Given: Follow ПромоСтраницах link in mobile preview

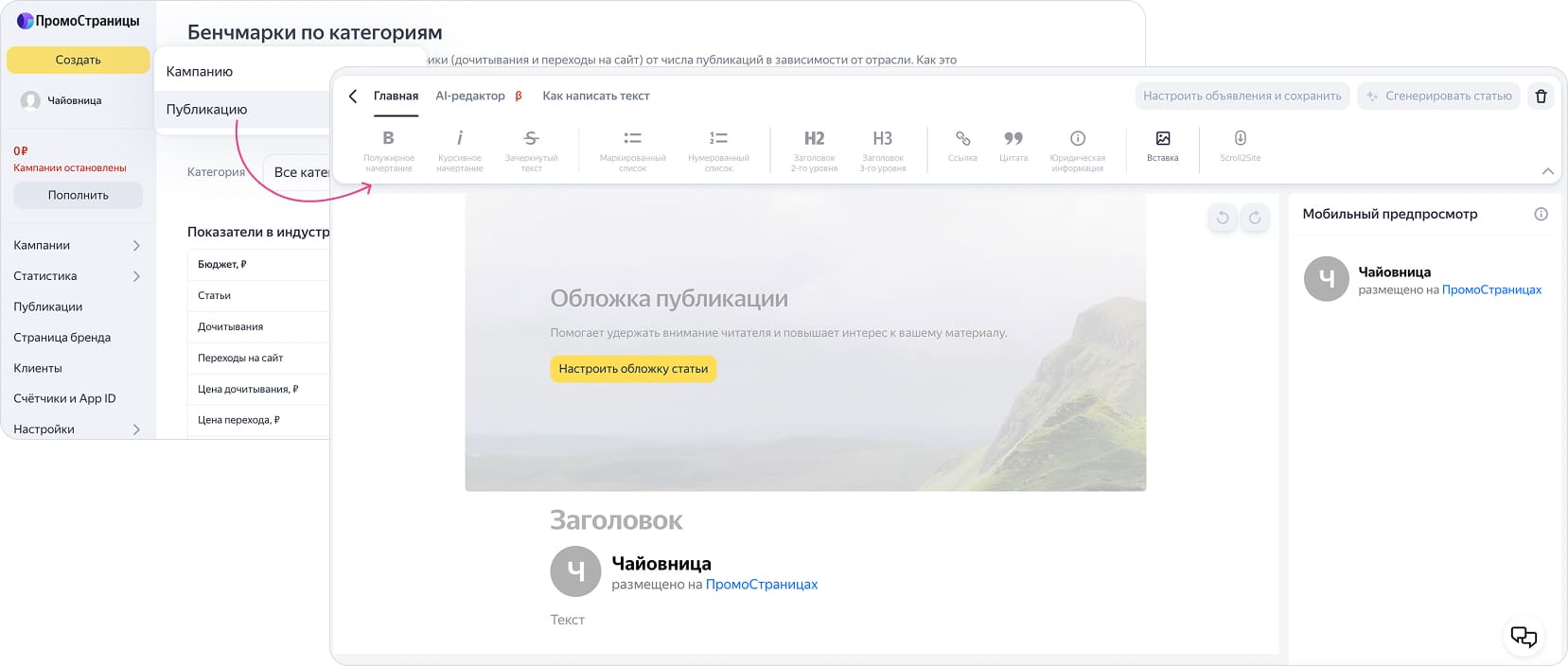Looking at the screenshot, I should pos(1491,289).
